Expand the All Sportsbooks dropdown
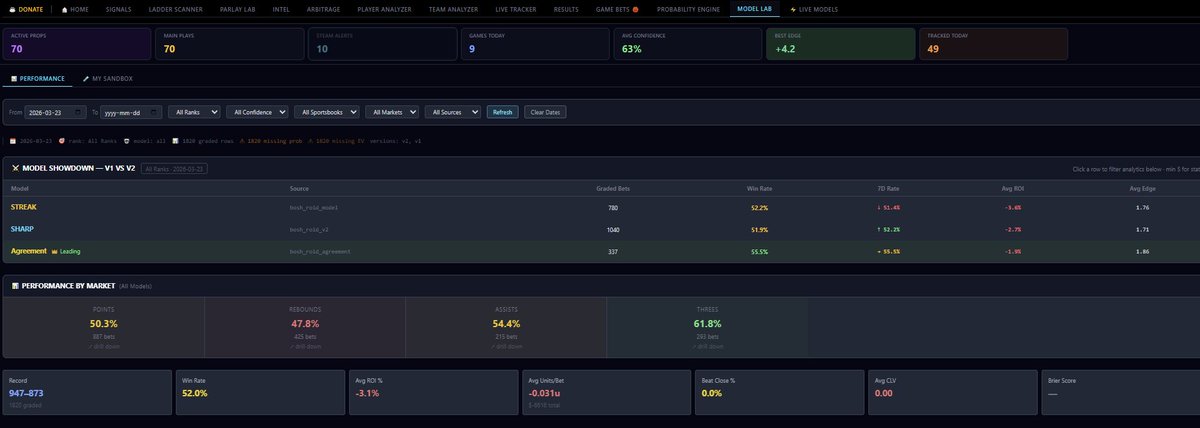Viewport: 1200px width, 428px height. (x=328, y=112)
